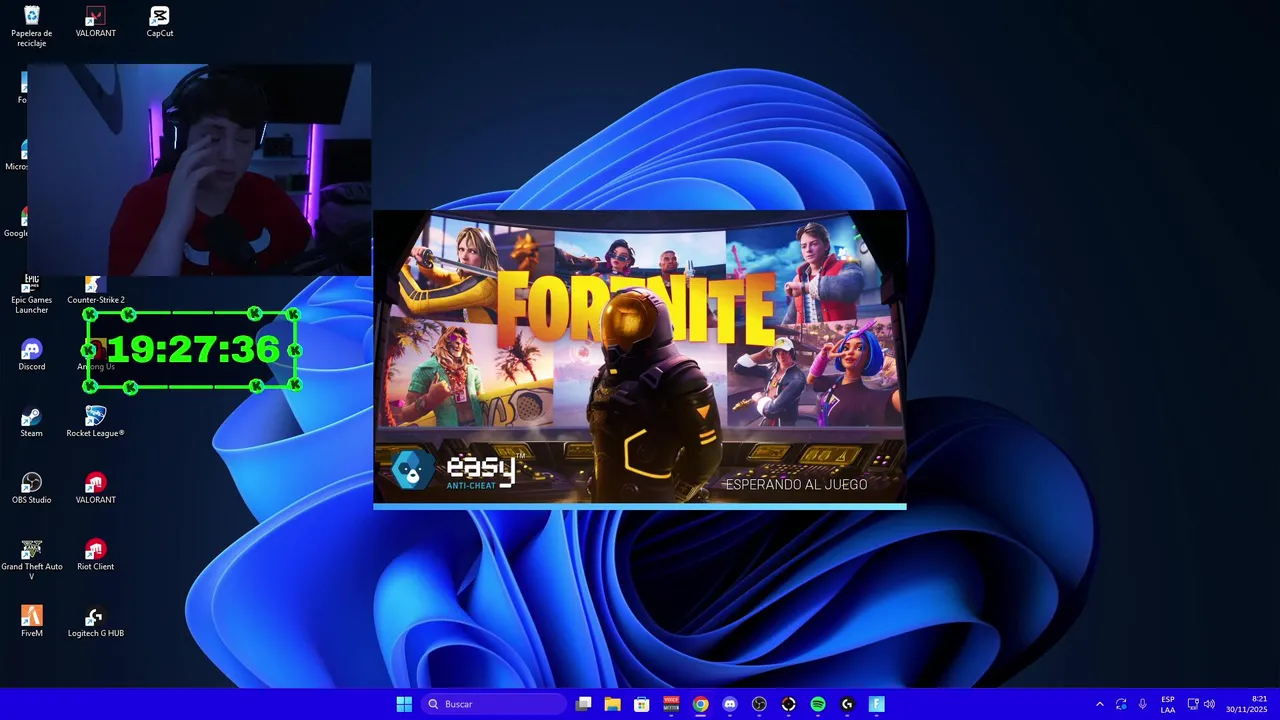This screenshot has height=720, width=1280.
Task: Select the FiveM desktop shortcut
Action: point(32,621)
